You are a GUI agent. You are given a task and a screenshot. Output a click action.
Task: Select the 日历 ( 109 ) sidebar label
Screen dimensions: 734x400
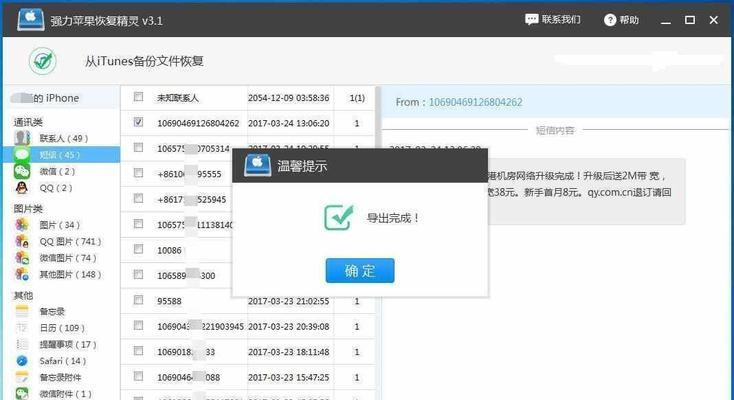point(62,328)
